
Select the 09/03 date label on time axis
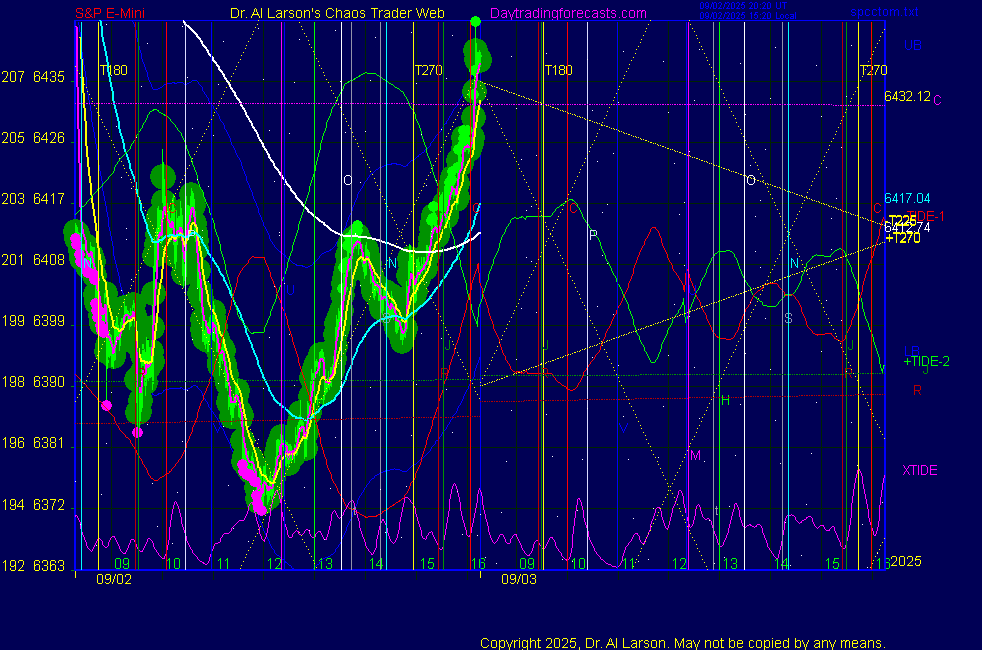(x=518, y=579)
